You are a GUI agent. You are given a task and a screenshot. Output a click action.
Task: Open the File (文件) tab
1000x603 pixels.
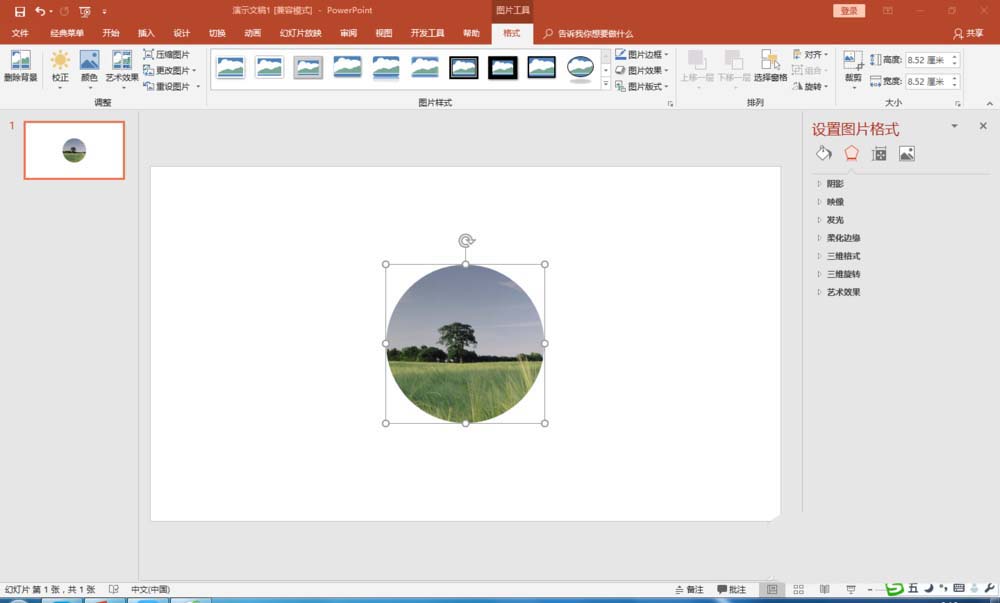click(x=20, y=33)
